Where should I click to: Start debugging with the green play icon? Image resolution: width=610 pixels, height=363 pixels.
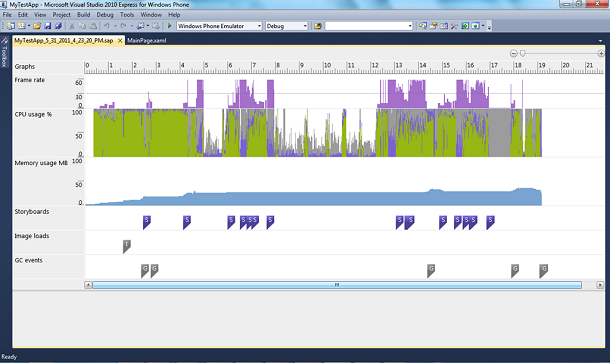tap(170, 26)
